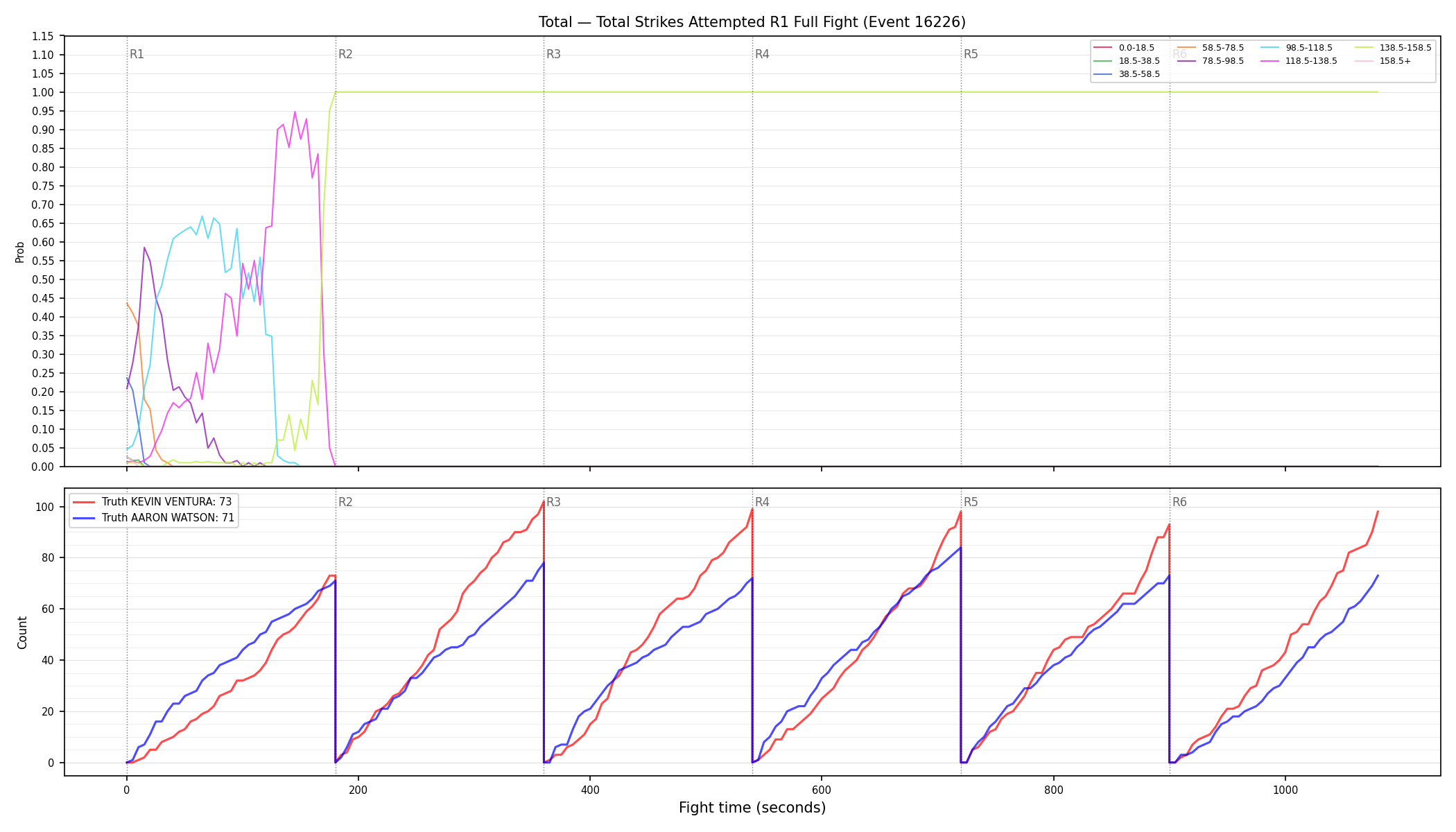Click the 'Truth KEVIN VENTURA: 73' legend text
This screenshot has width=1456, height=832.
pos(166,501)
